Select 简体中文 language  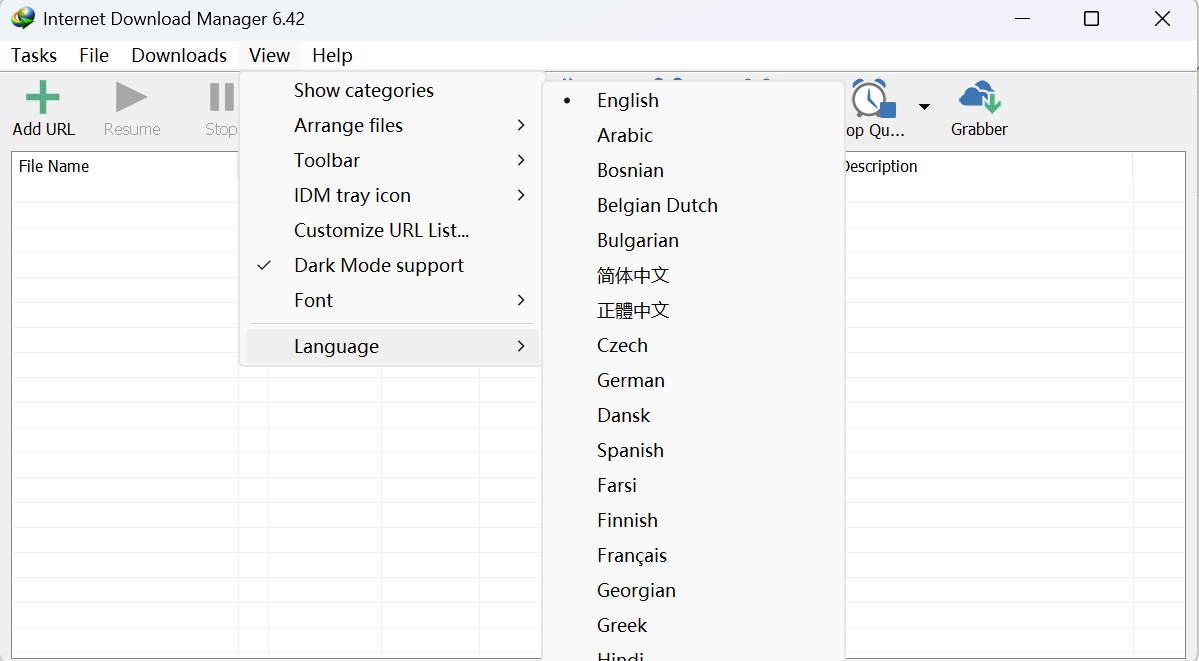pyautogui.click(x=693, y=275)
